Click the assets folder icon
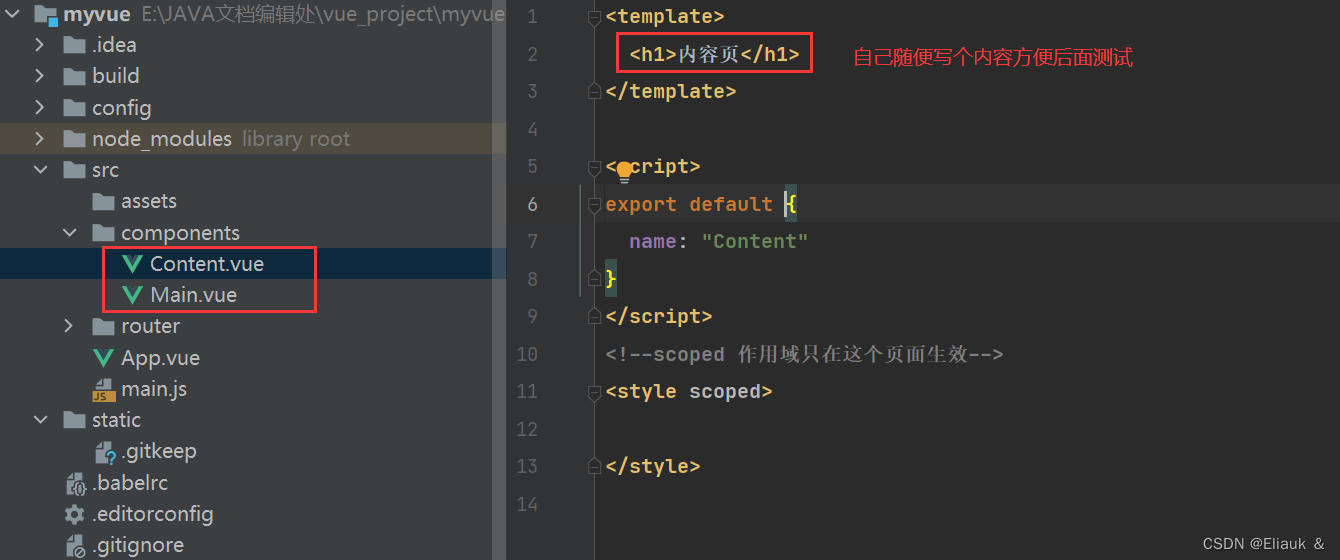1340x560 pixels. [103, 201]
